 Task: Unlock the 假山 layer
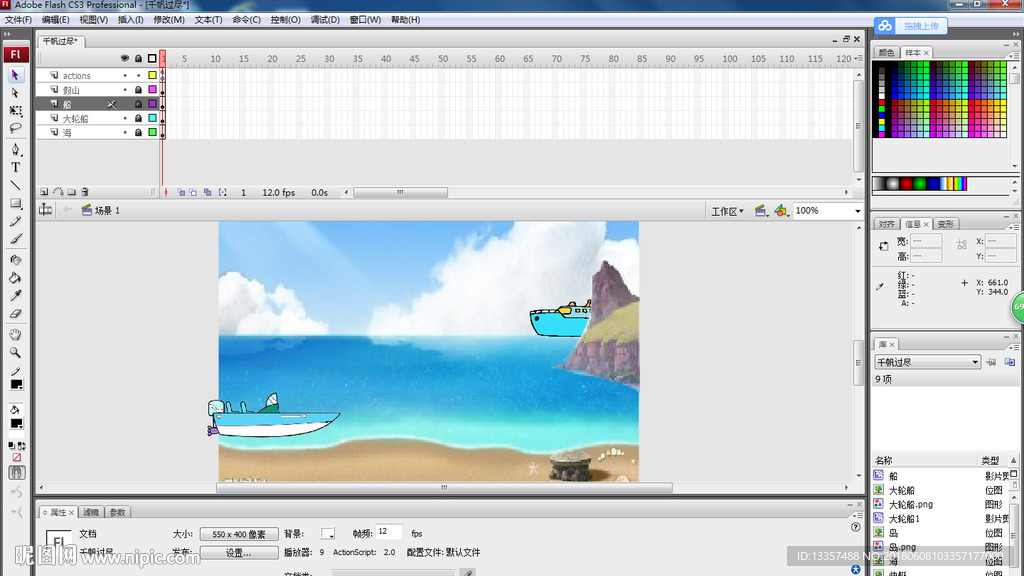tap(139, 90)
